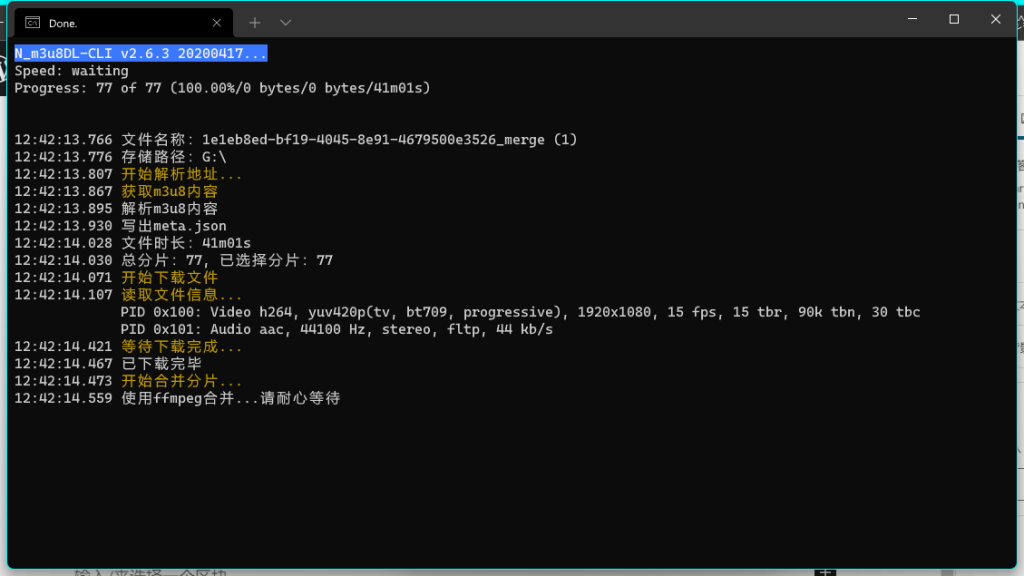The height and width of the screenshot is (576, 1024).
Task: Click the Speed: waiting status line
Action: (x=71, y=71)
